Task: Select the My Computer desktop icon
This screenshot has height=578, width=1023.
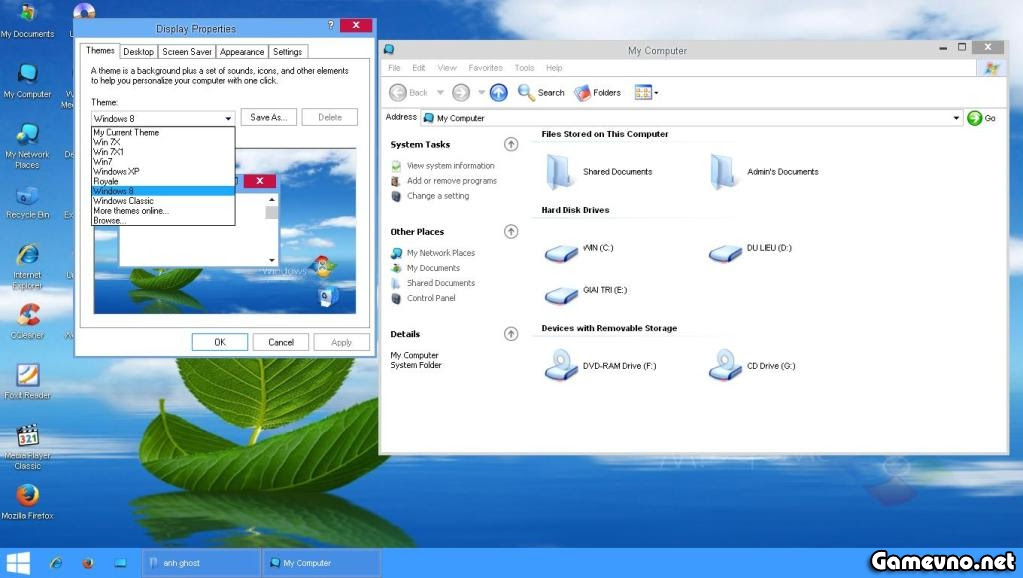Action: point(27,81)
